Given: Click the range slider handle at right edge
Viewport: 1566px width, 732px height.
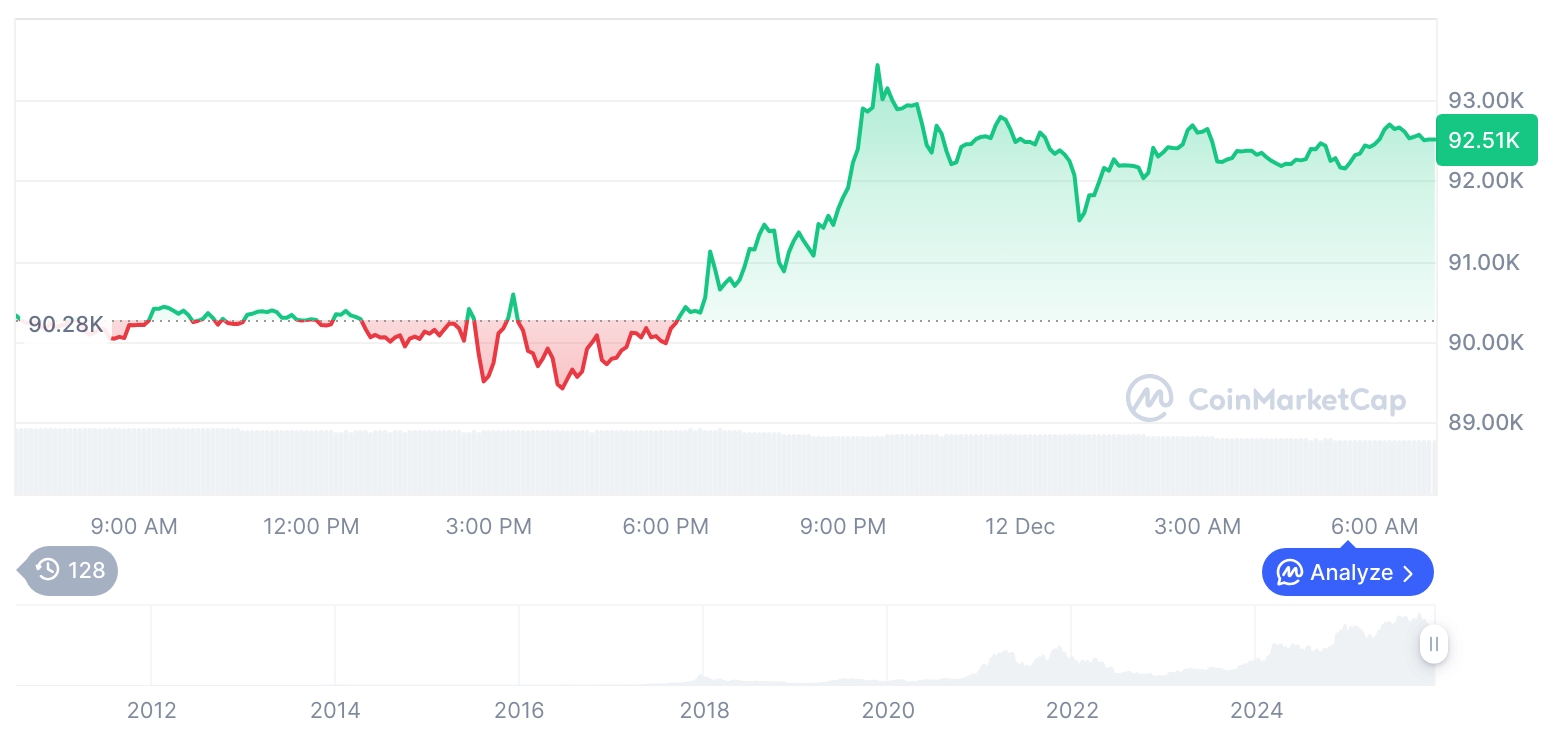Looking at the screenshot, I should pyautogui.click(x=1434, y=644).
